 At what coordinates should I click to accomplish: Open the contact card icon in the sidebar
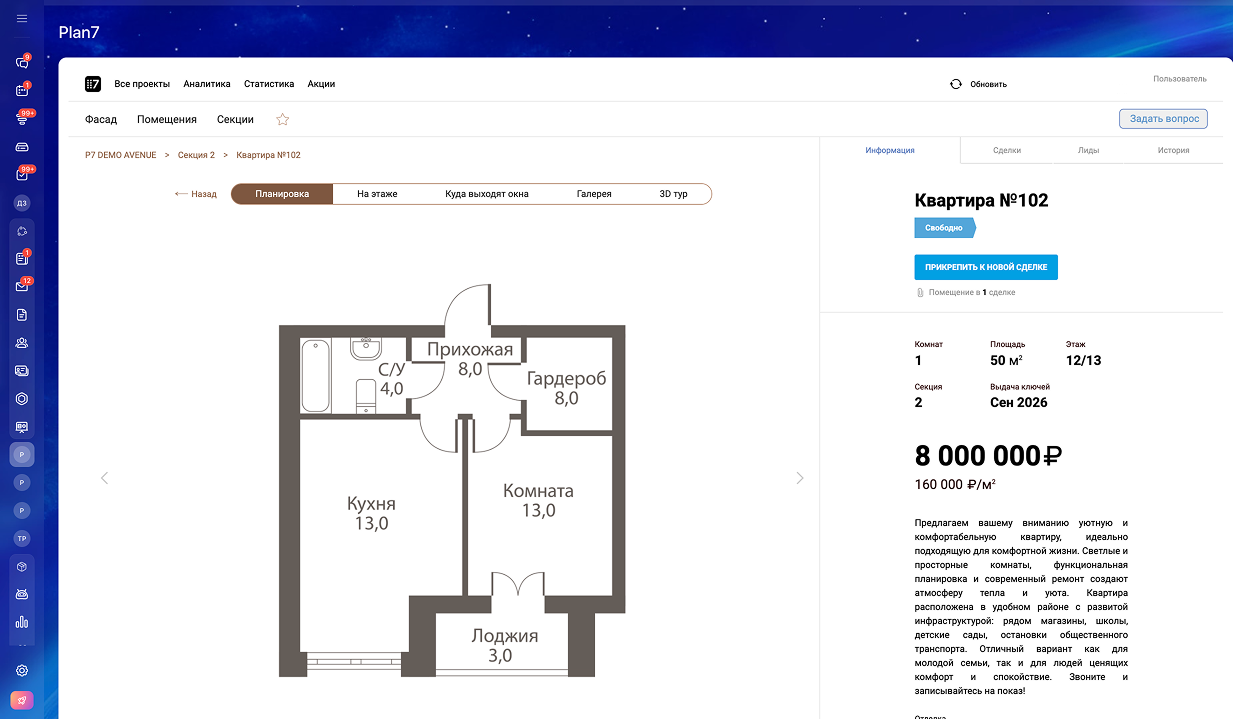point(22,371)
